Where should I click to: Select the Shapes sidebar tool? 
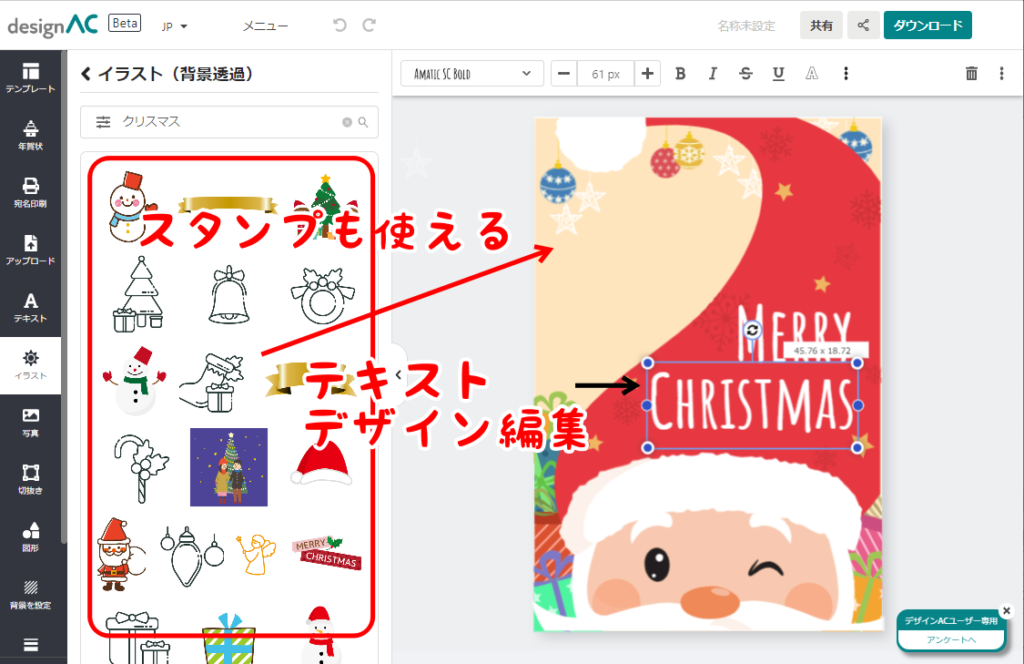[30, 536]
